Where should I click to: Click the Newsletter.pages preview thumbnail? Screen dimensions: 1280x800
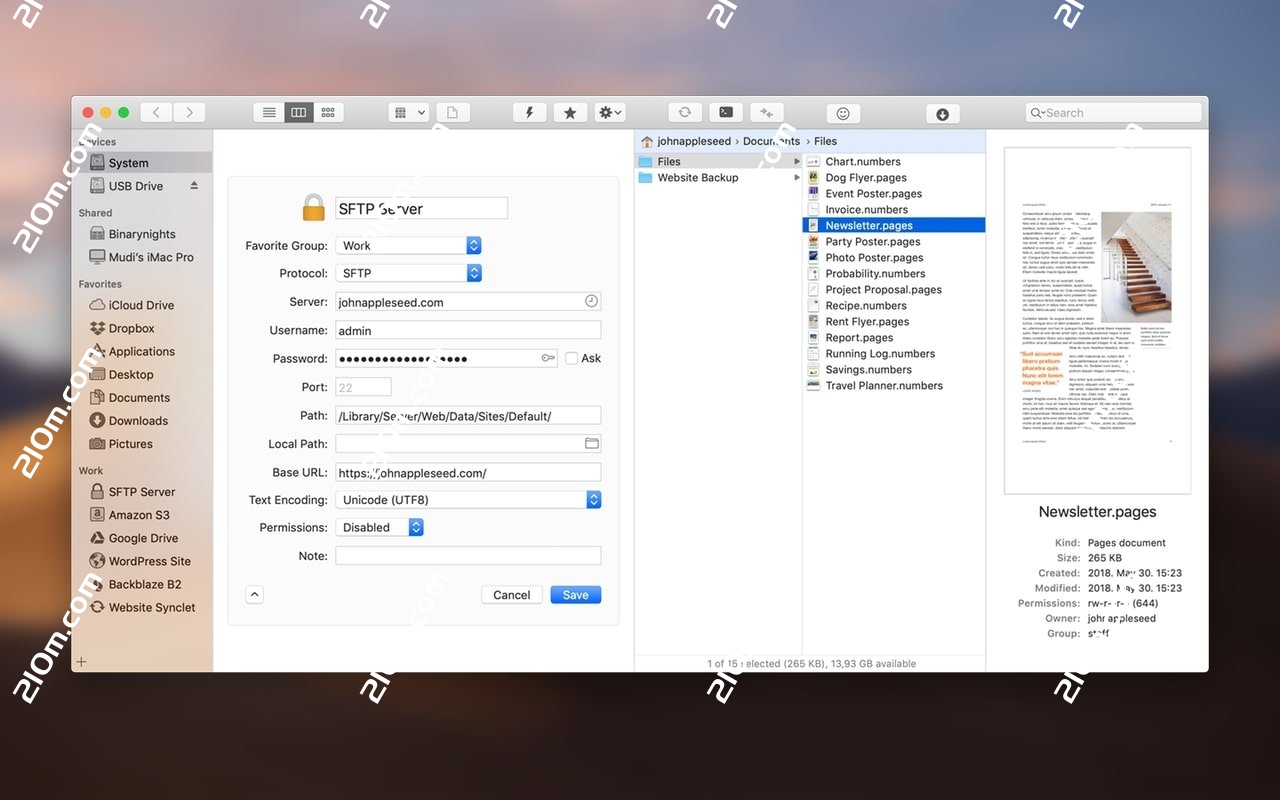[1097, 321]
